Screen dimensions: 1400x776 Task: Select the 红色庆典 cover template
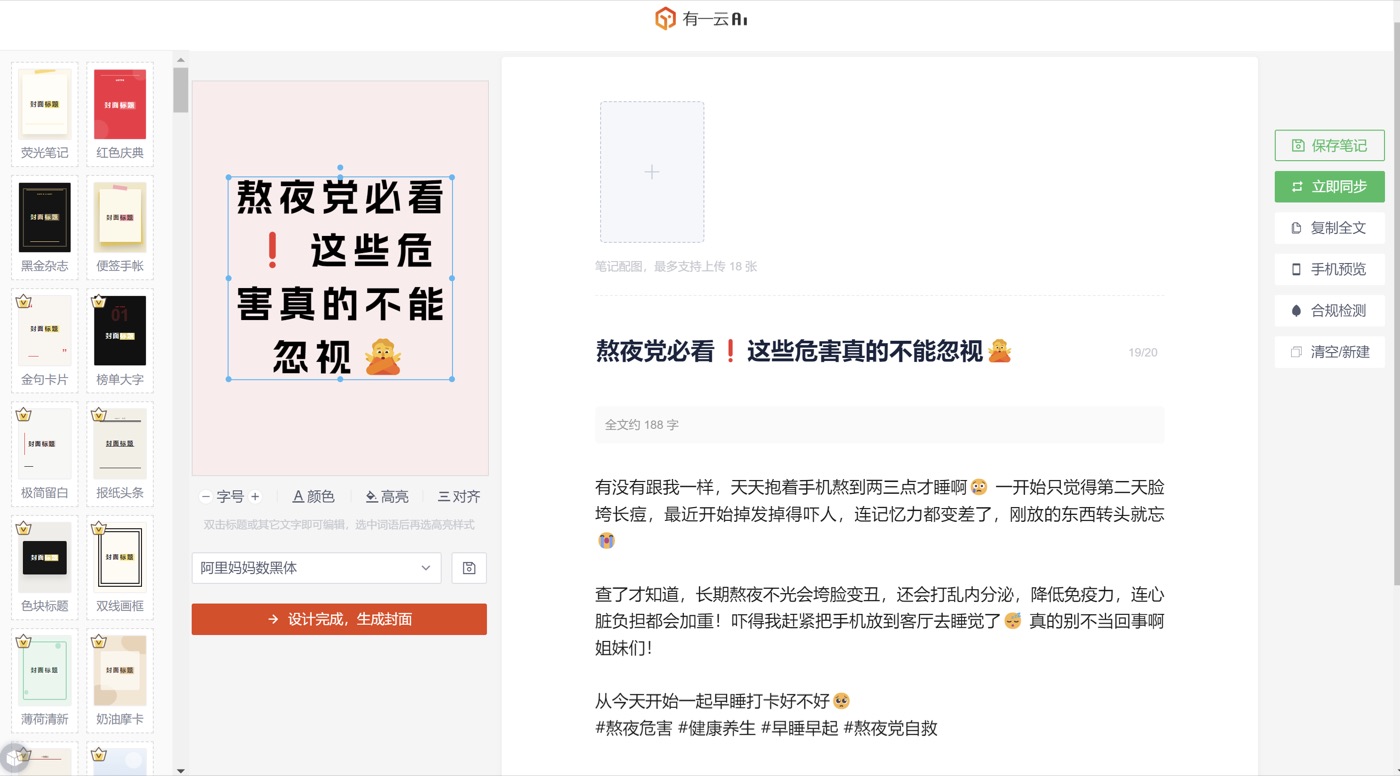pyautogui.click(x=120, y=114)
